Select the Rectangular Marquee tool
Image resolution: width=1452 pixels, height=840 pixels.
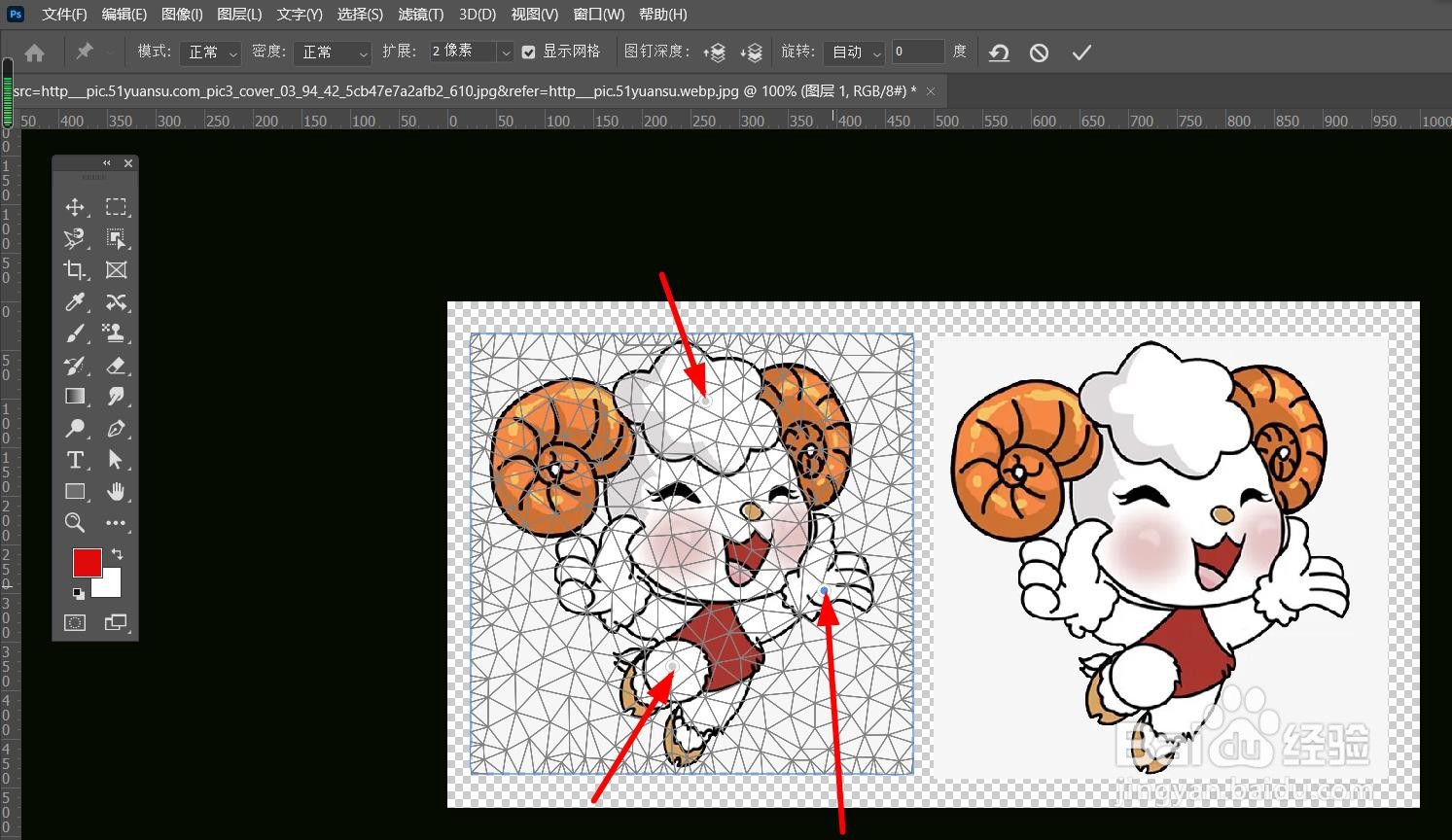coord(116,207)
